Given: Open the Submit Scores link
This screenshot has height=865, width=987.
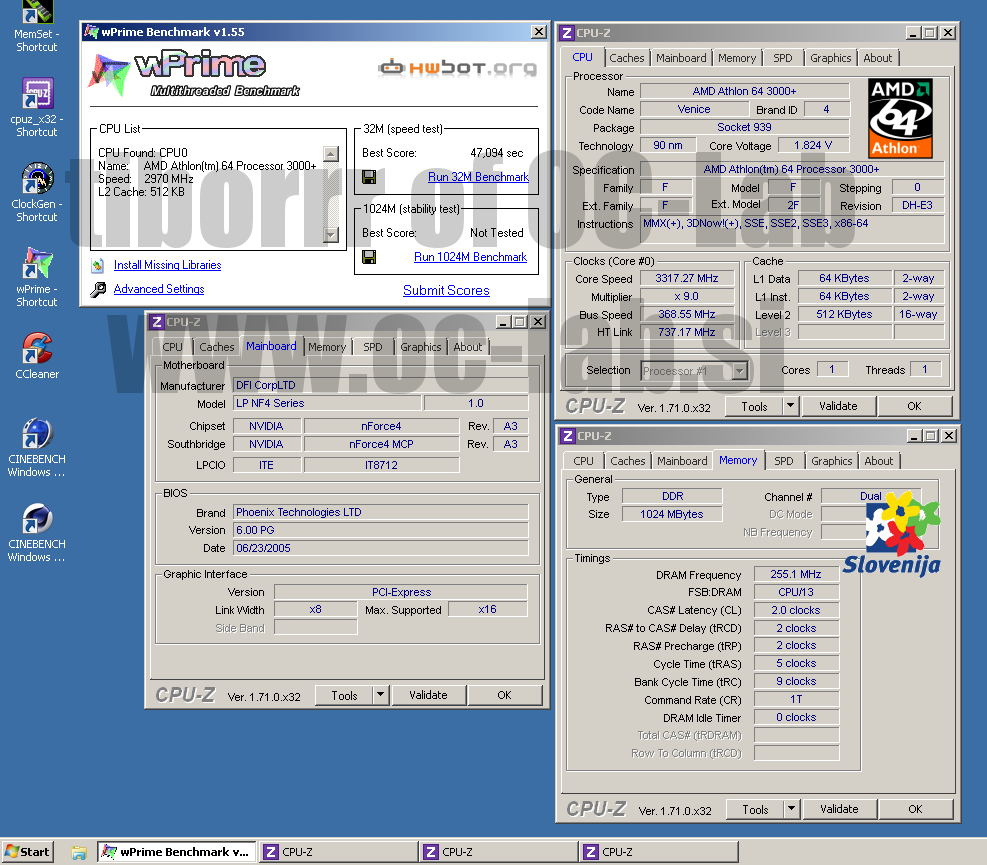Looking at the screenshot, I should point(446,290).
